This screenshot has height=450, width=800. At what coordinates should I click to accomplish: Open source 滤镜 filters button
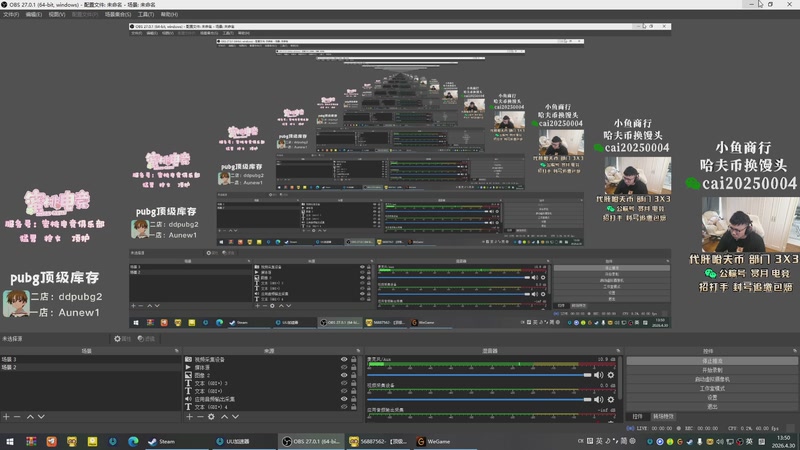click(x=146, y=339)
